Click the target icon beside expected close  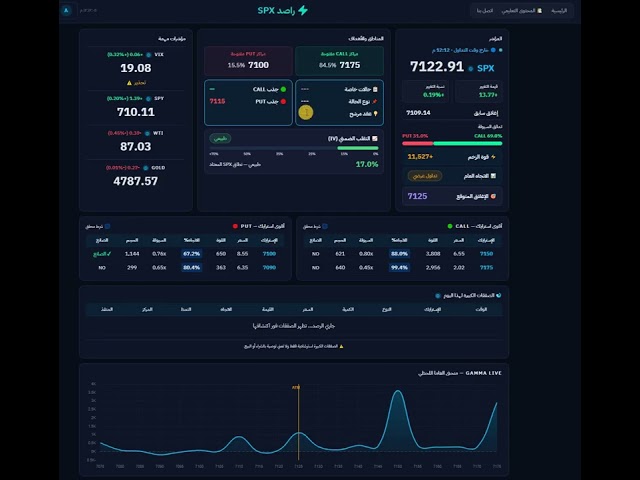coord(493,196)
